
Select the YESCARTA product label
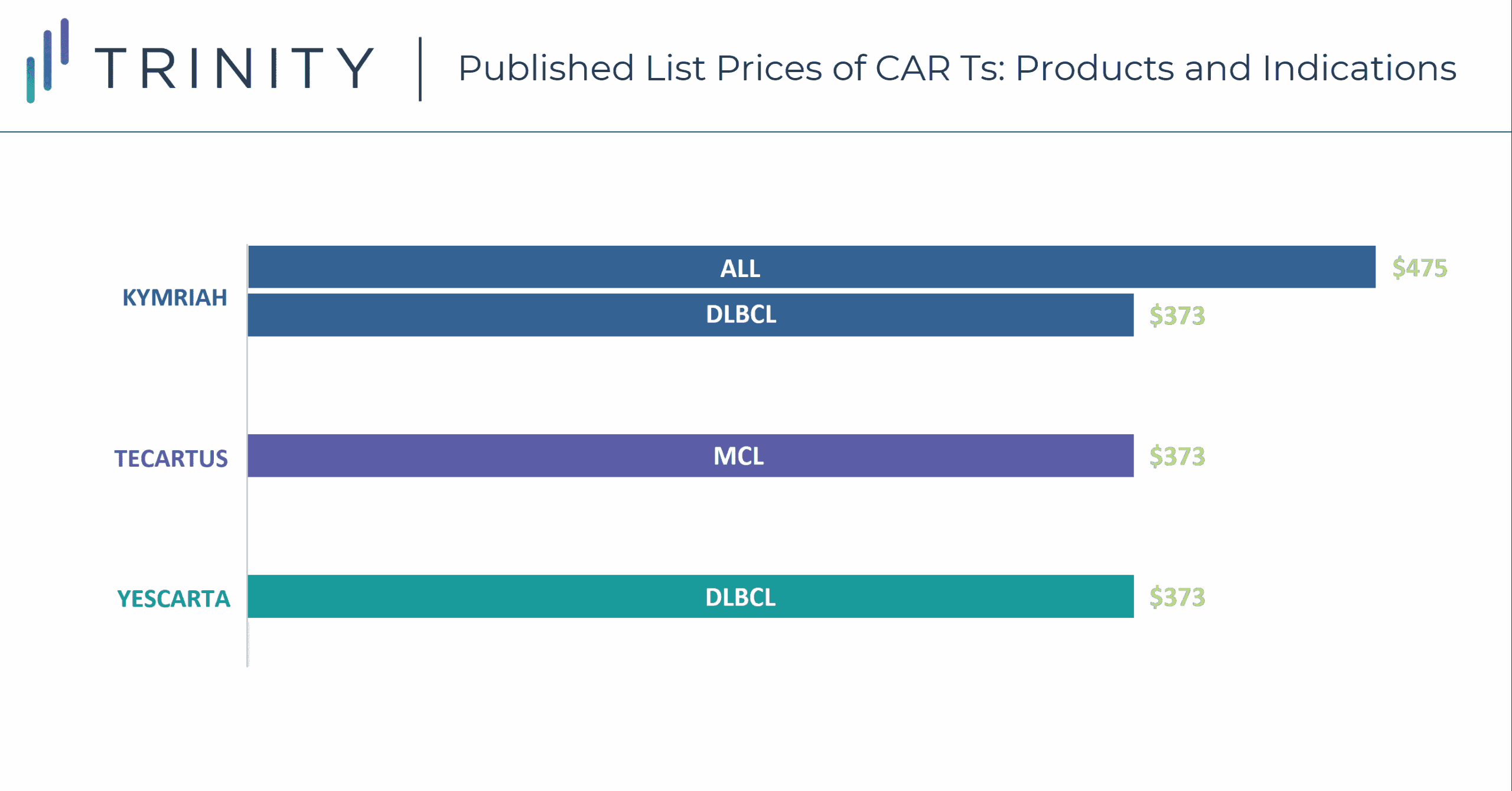pos(174,599)
